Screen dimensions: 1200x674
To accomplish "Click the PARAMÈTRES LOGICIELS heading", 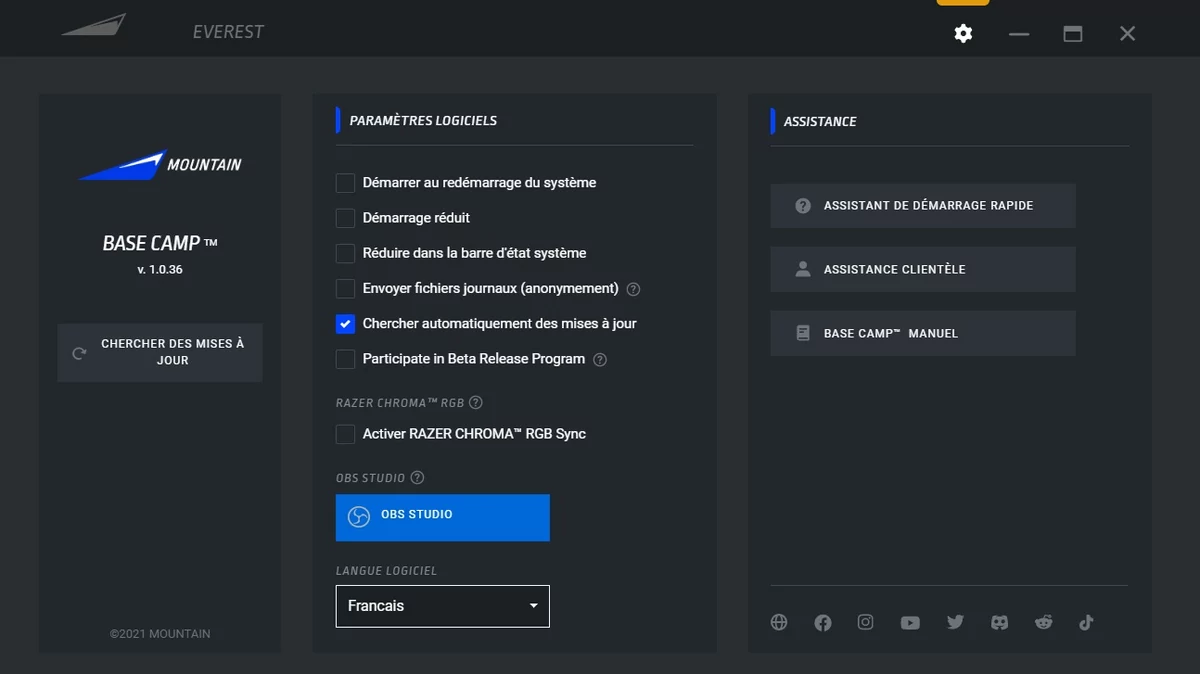I will point(423,121).
